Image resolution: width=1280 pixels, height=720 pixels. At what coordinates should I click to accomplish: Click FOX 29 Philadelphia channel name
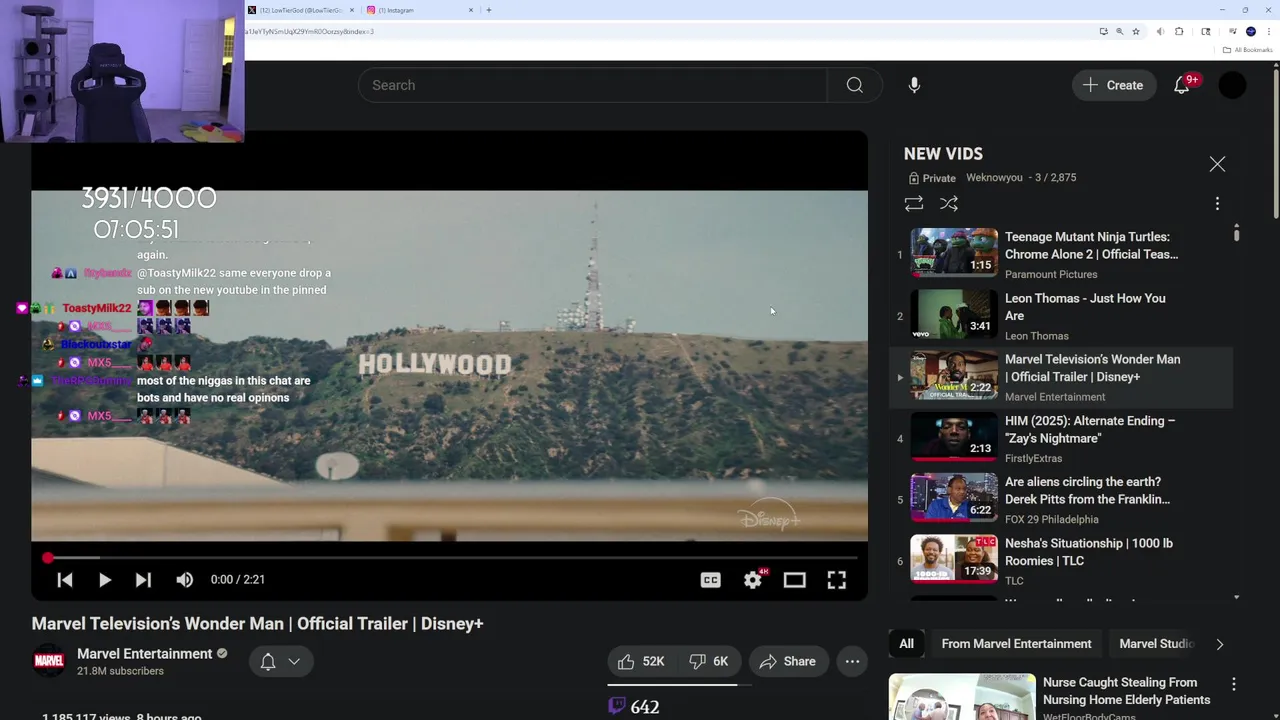click(1051, 520)
